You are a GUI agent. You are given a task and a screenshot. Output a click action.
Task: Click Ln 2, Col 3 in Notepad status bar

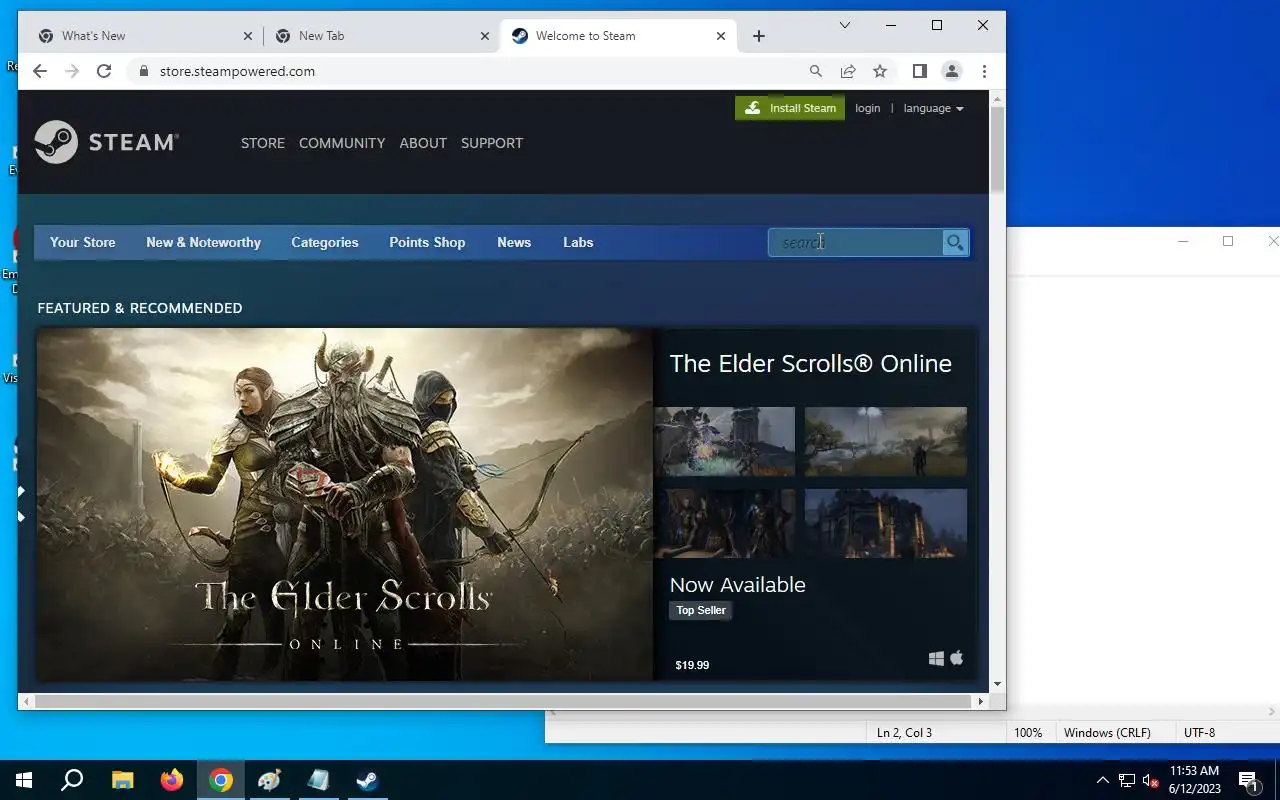[904, 733]
